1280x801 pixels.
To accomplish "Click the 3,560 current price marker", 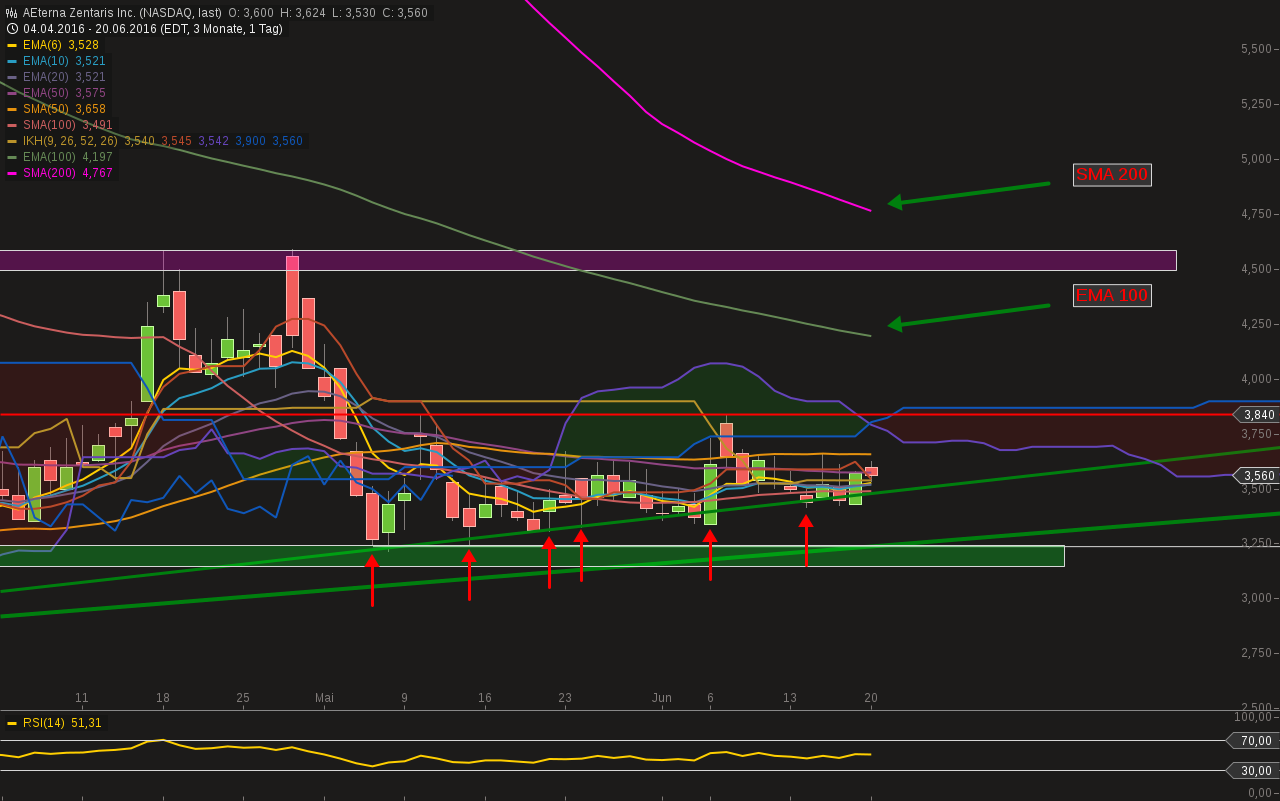I will (1256, 476).
